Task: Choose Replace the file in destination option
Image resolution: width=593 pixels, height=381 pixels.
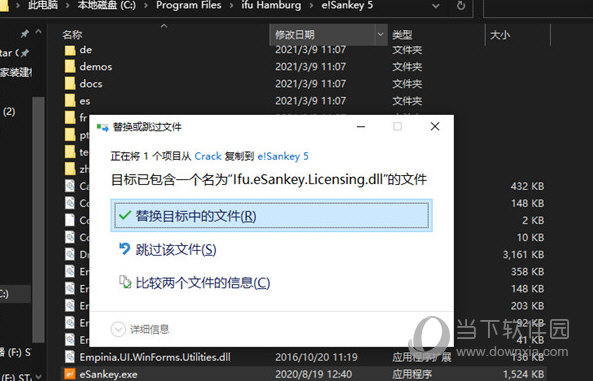Action: coord(272,216)
